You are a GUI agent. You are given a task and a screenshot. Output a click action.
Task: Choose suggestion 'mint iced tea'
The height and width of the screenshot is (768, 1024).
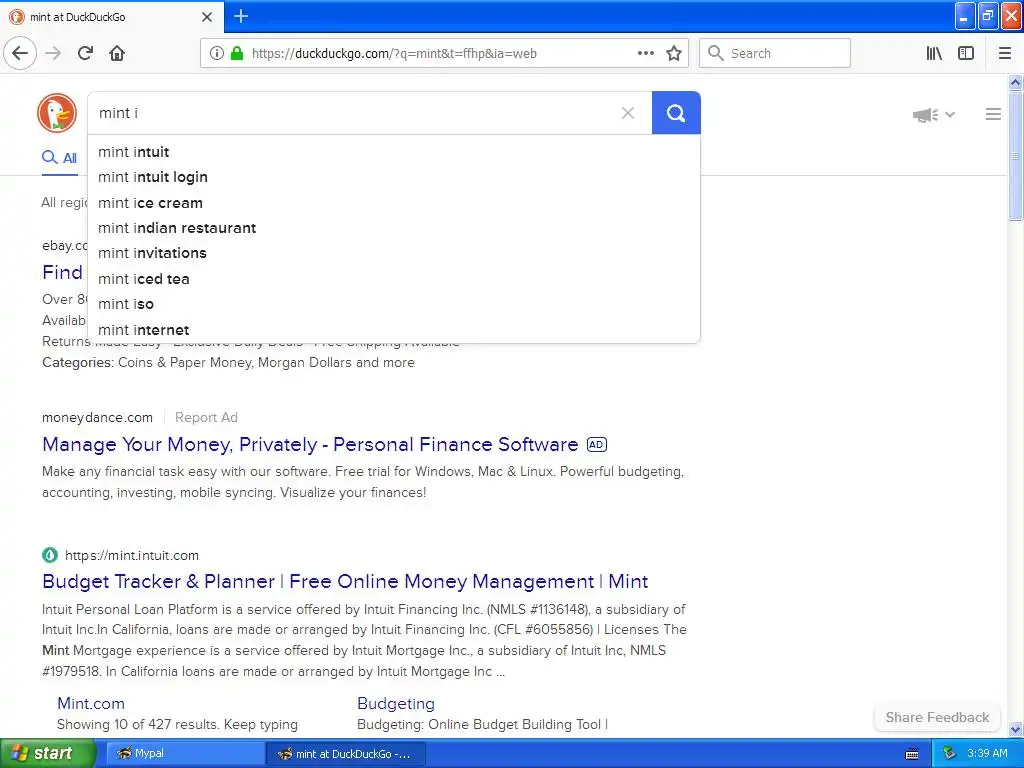[x=394, y=279]
